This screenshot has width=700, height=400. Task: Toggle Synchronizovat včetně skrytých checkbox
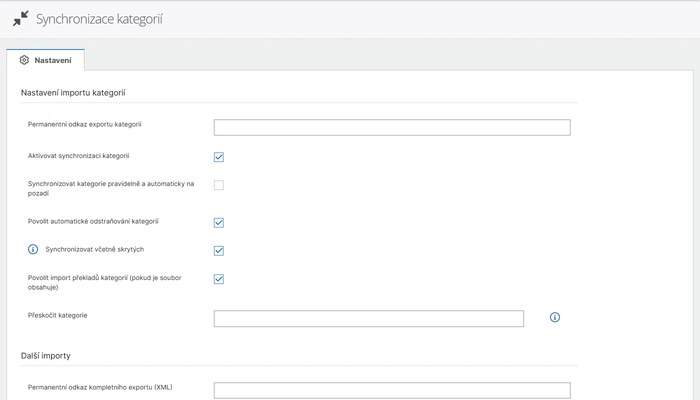coord(219,250)
